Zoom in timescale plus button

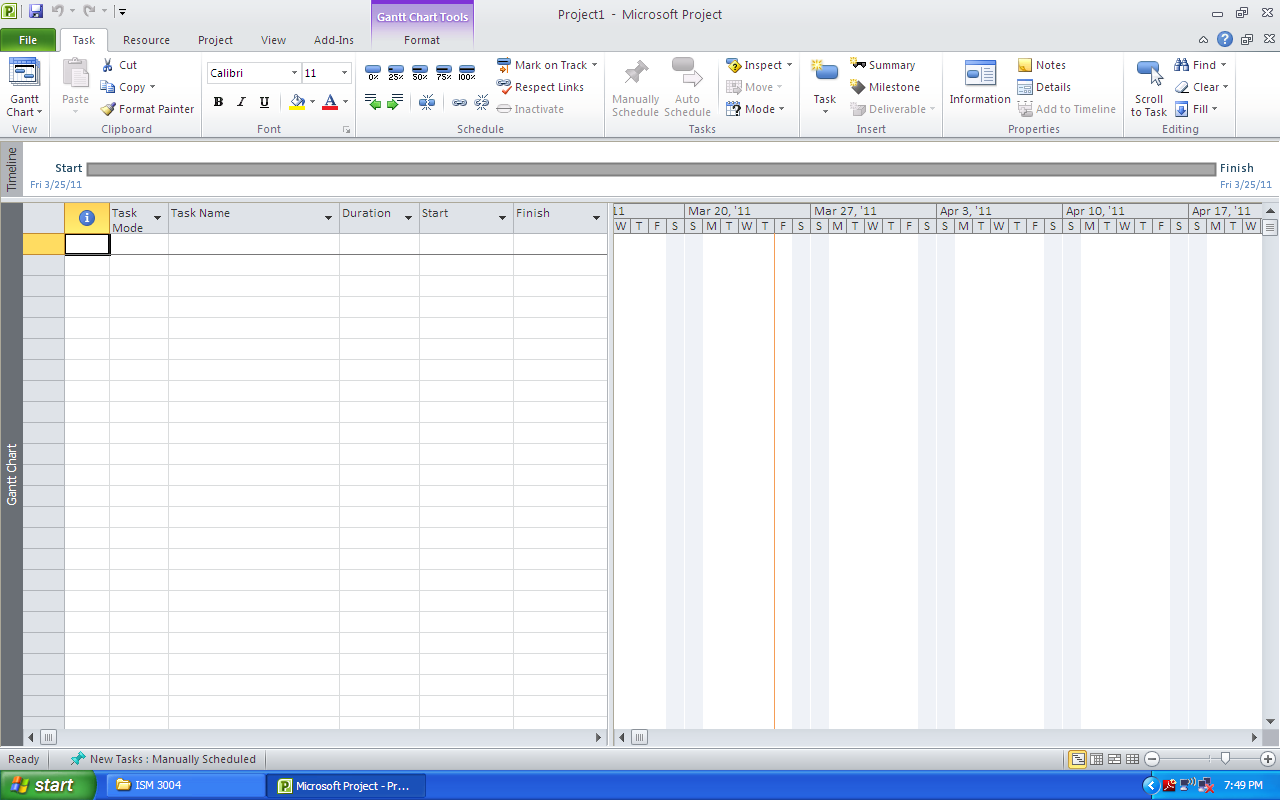click(x=1268, y=759)
